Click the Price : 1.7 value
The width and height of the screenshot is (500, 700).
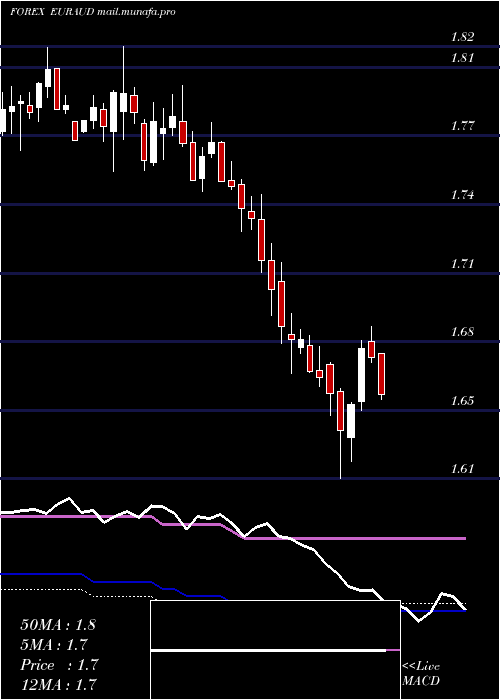[59, 665]
